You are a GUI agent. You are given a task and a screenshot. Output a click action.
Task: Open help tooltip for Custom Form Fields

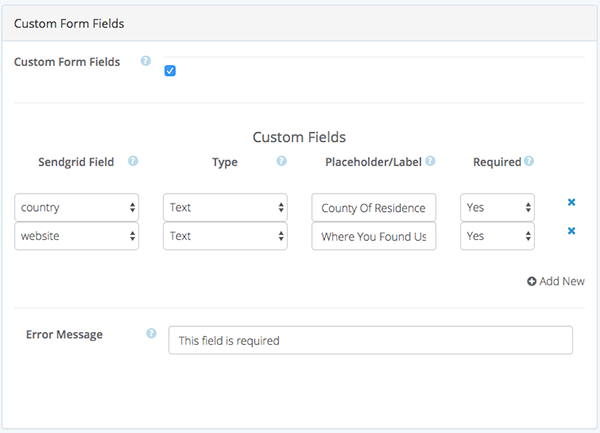pyautogui.click(x=145, y=61)
